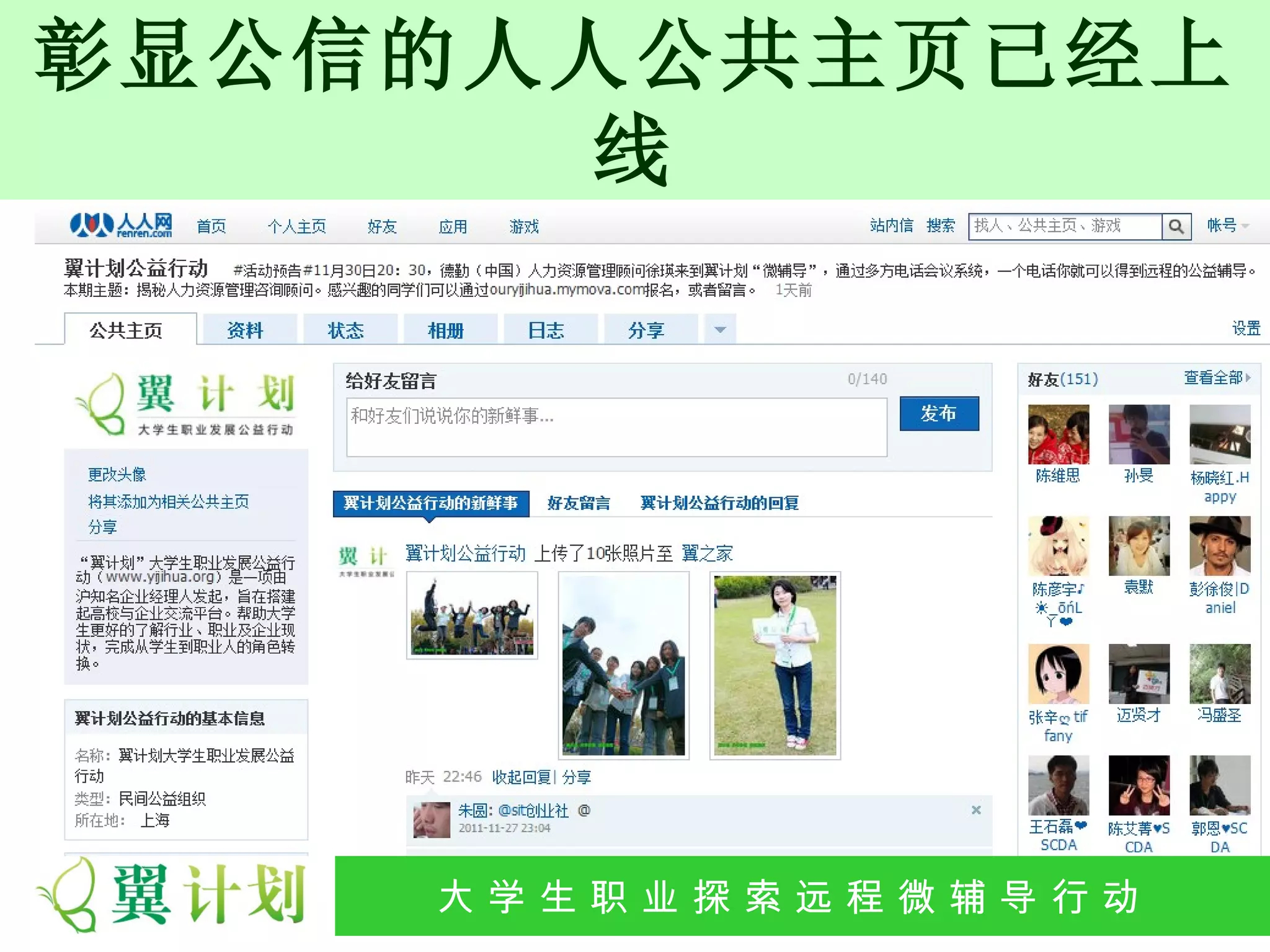The width and height of the screenshot is (1270, 952).
Task: Switch to the 日志 tab
Action: click(551, 329)
